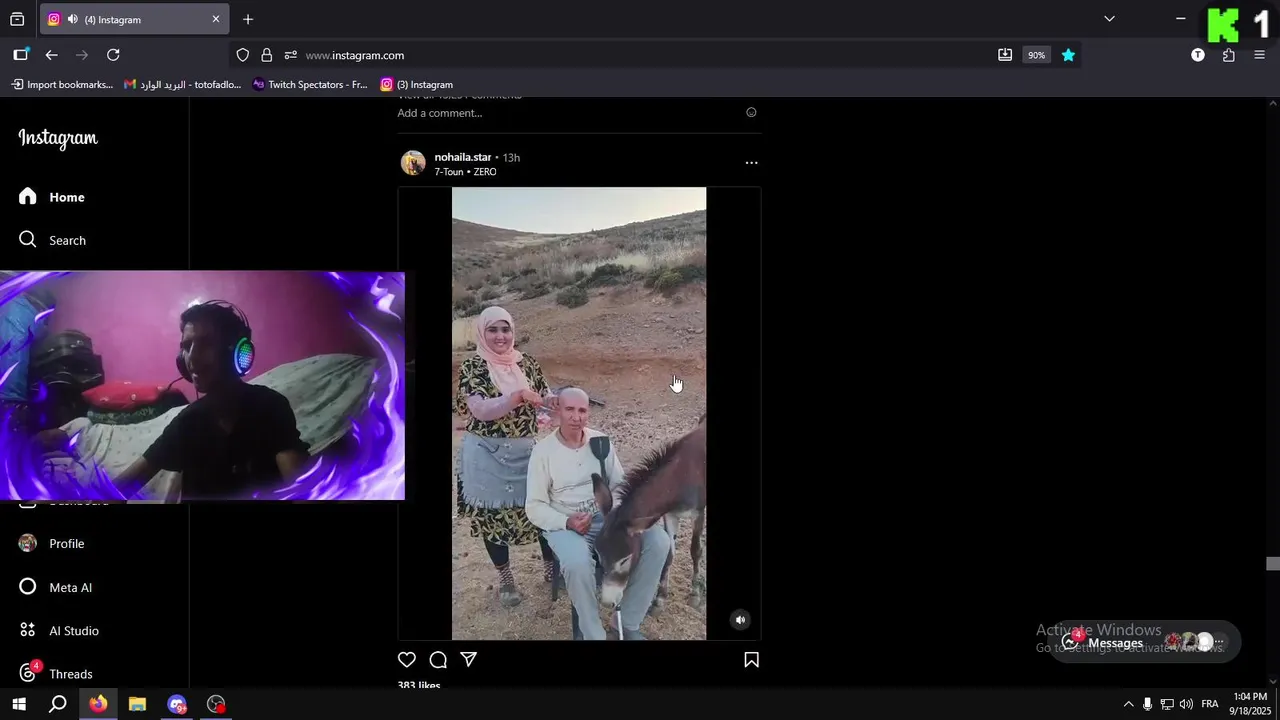Open the browser extensions puzzle icon
The image size is (1280, 720).
click(x=1229, y=55)
